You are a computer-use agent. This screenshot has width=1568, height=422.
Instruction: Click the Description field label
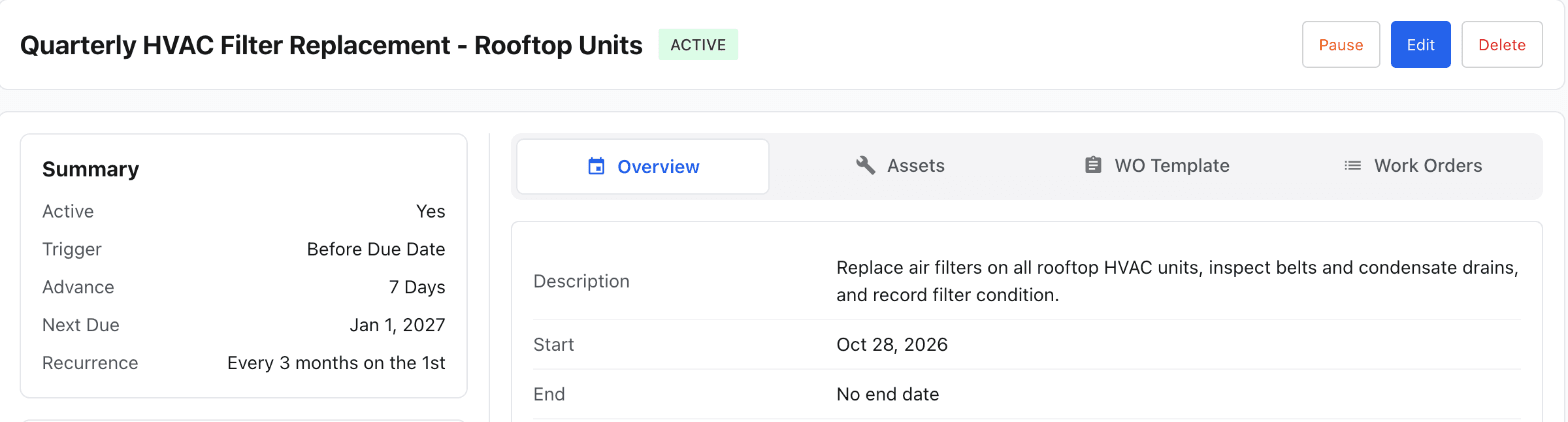pyautogui.click(x=582, y=281)
